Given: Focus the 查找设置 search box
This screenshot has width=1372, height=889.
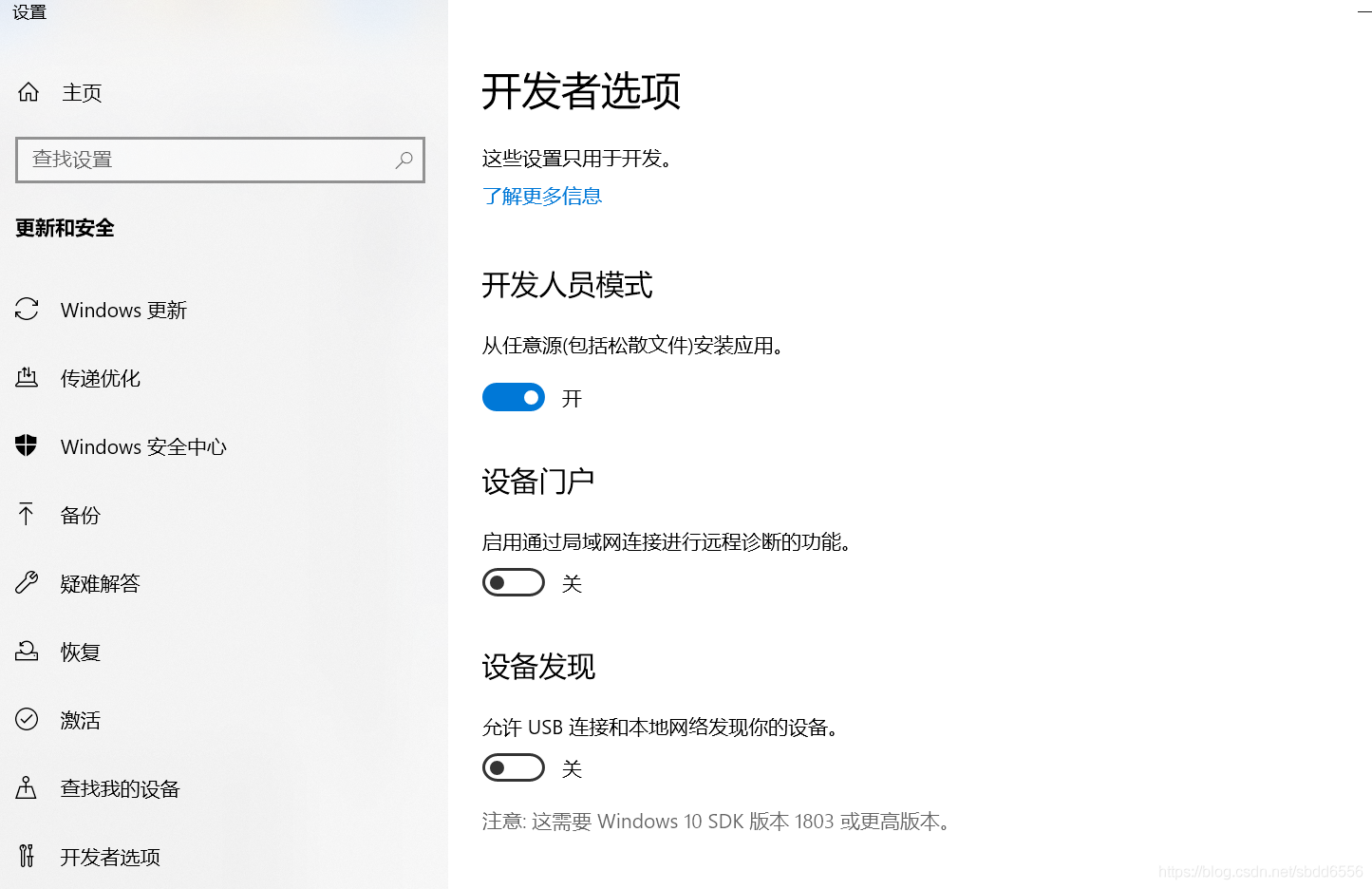Looking at the screenshot, I should coord(220,160).
